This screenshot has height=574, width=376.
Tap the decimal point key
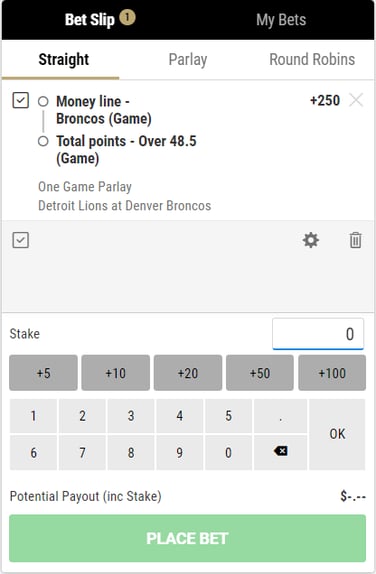(x=280, y=416)
